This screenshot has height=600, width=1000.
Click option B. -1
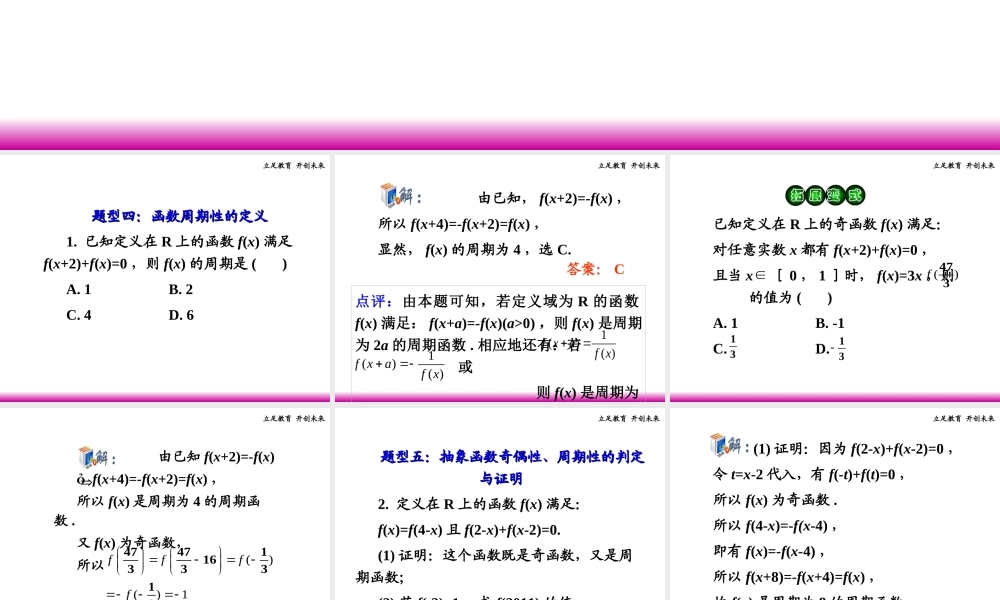830,323
